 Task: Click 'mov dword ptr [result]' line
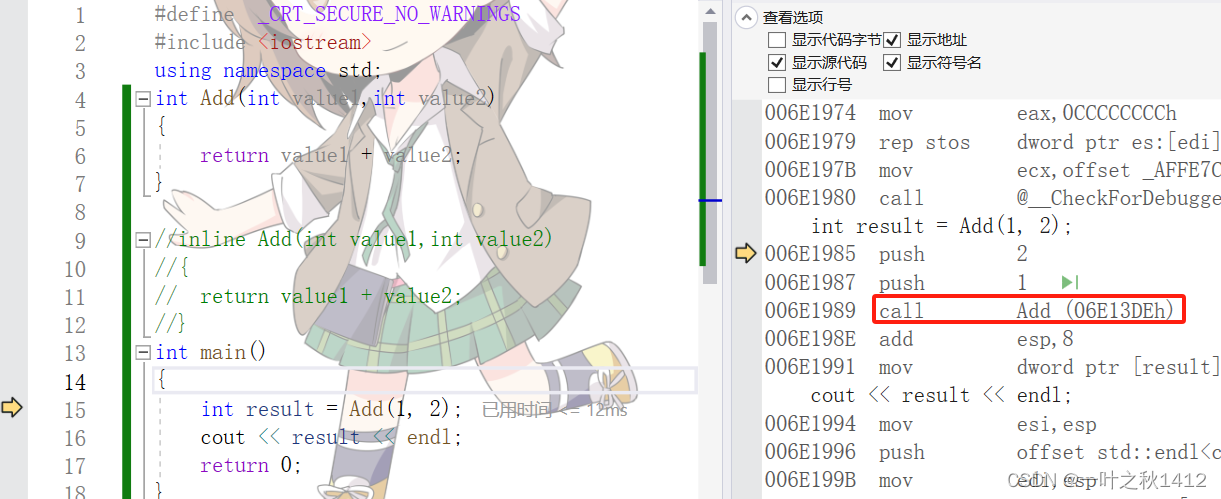992,367
